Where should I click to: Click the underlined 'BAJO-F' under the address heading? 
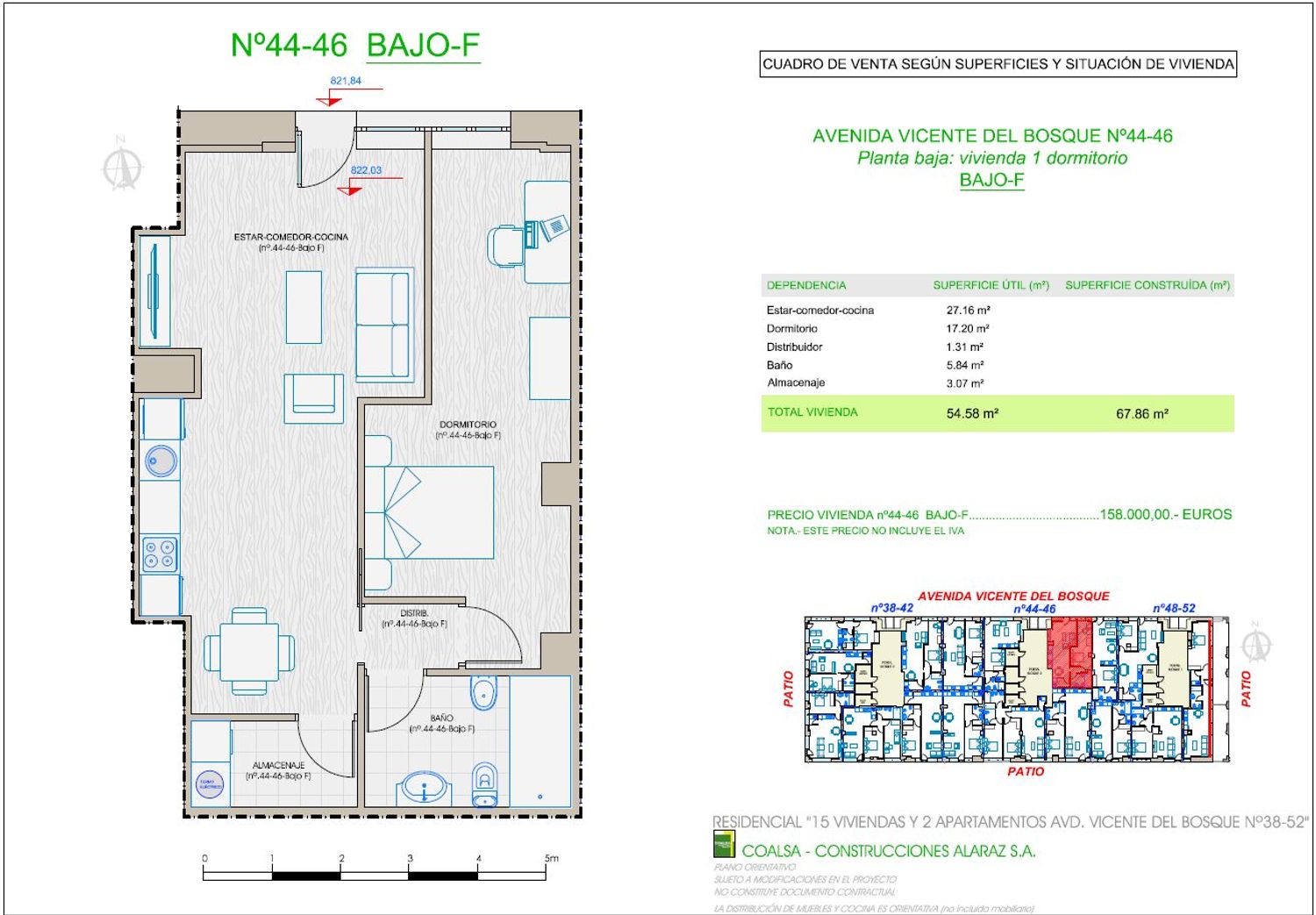[x=992, y=180]
